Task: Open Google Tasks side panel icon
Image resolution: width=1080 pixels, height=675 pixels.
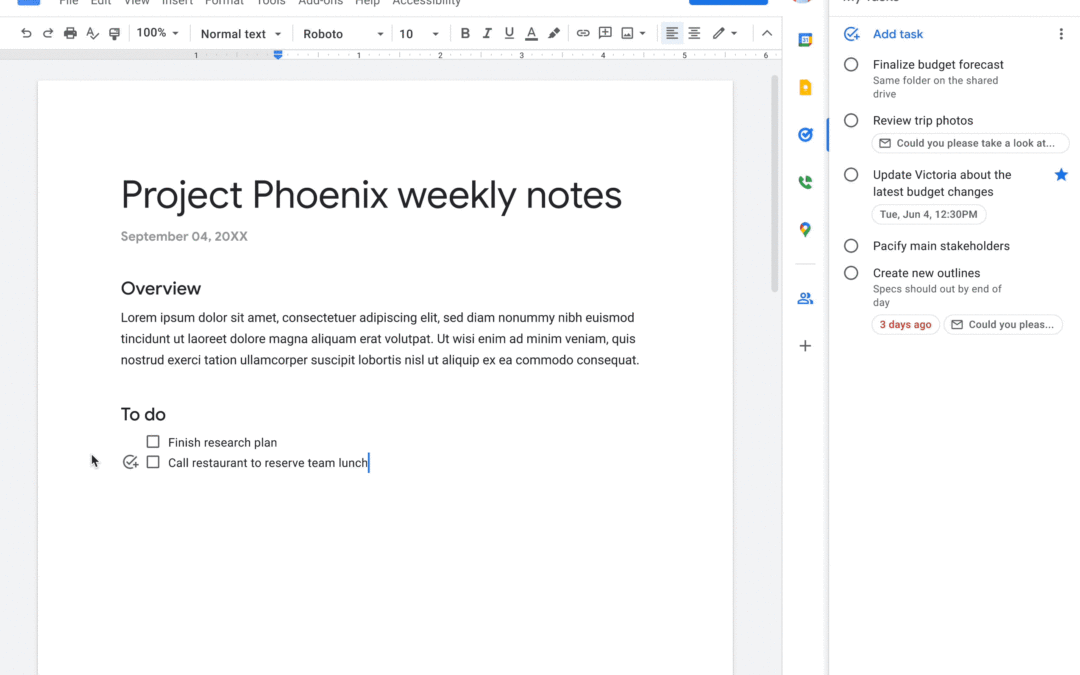Action: [805, 134]
